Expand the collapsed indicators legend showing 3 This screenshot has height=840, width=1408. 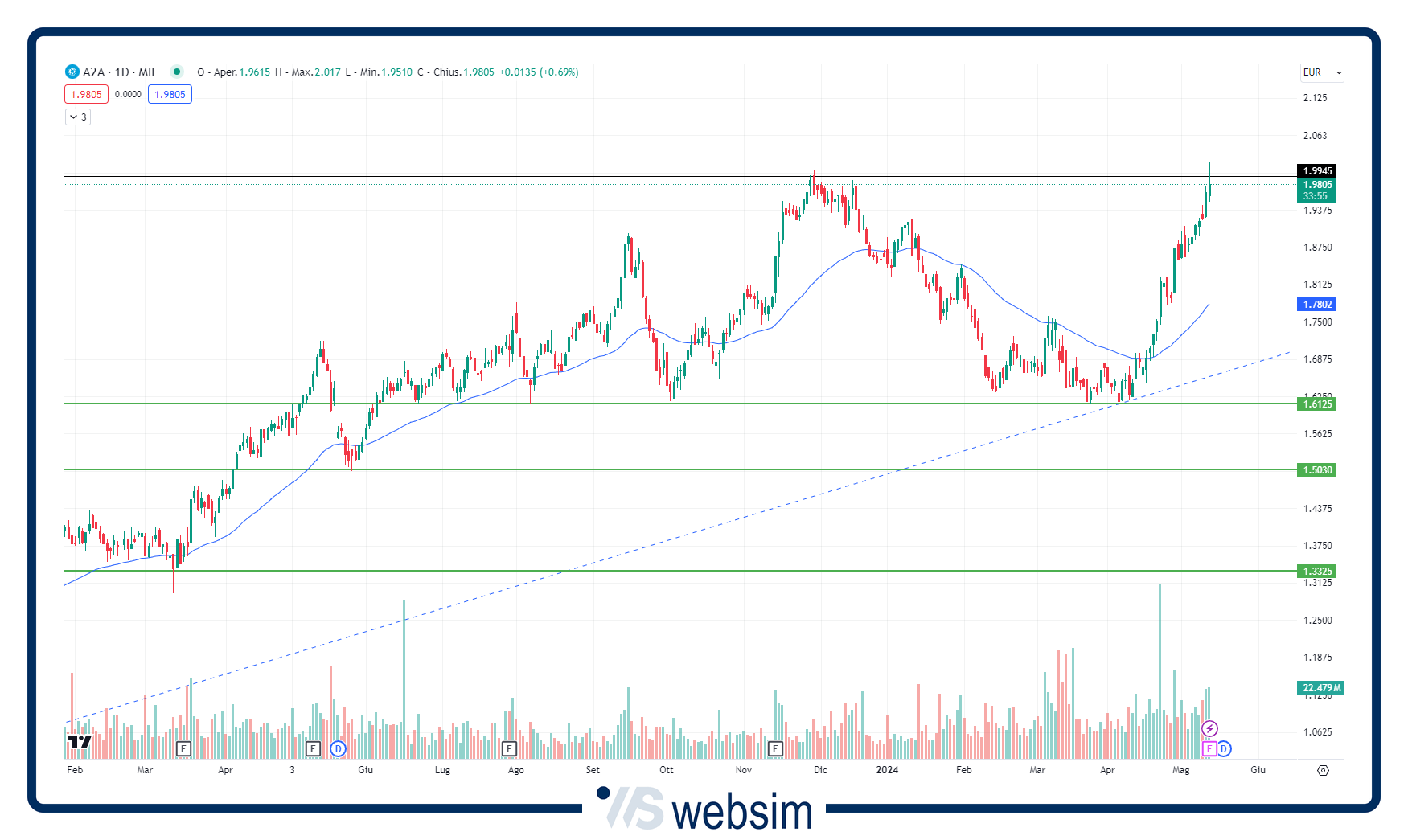(x=78, y=117)
